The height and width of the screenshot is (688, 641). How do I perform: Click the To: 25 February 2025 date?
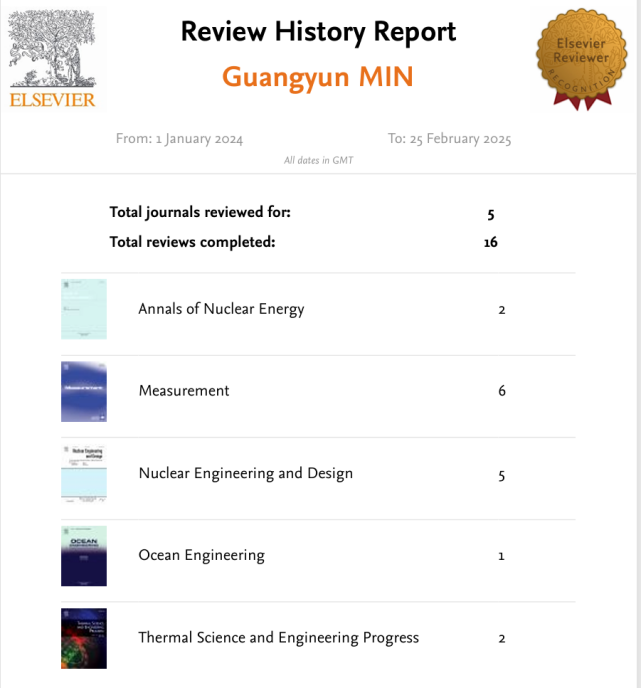coord(449,139)
